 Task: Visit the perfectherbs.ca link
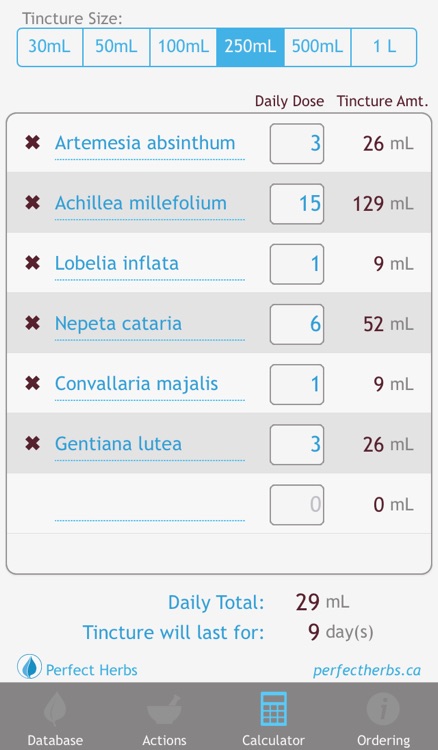point(367,671)
